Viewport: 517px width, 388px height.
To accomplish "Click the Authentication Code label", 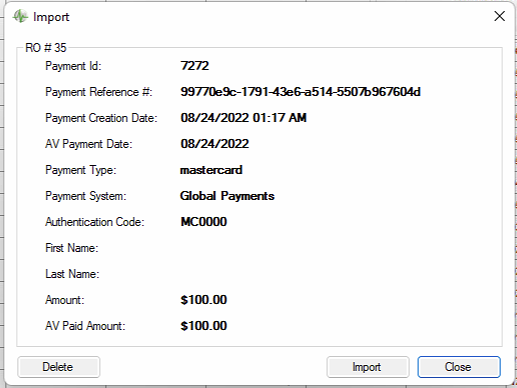I will click(95, 222).
